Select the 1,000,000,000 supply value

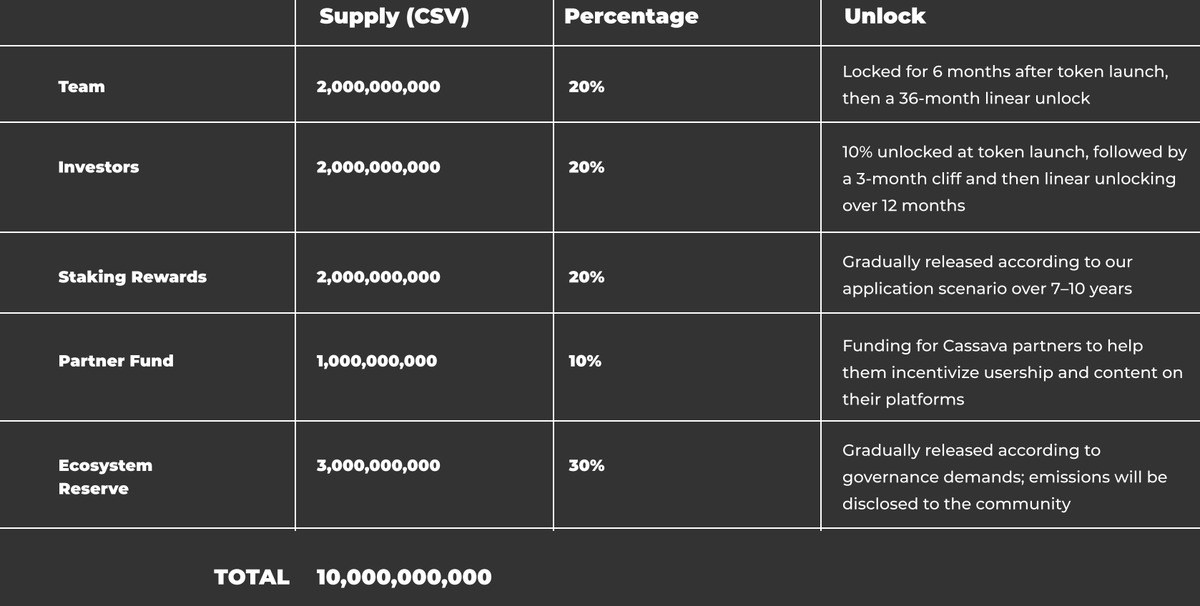[x=376, y=361]
